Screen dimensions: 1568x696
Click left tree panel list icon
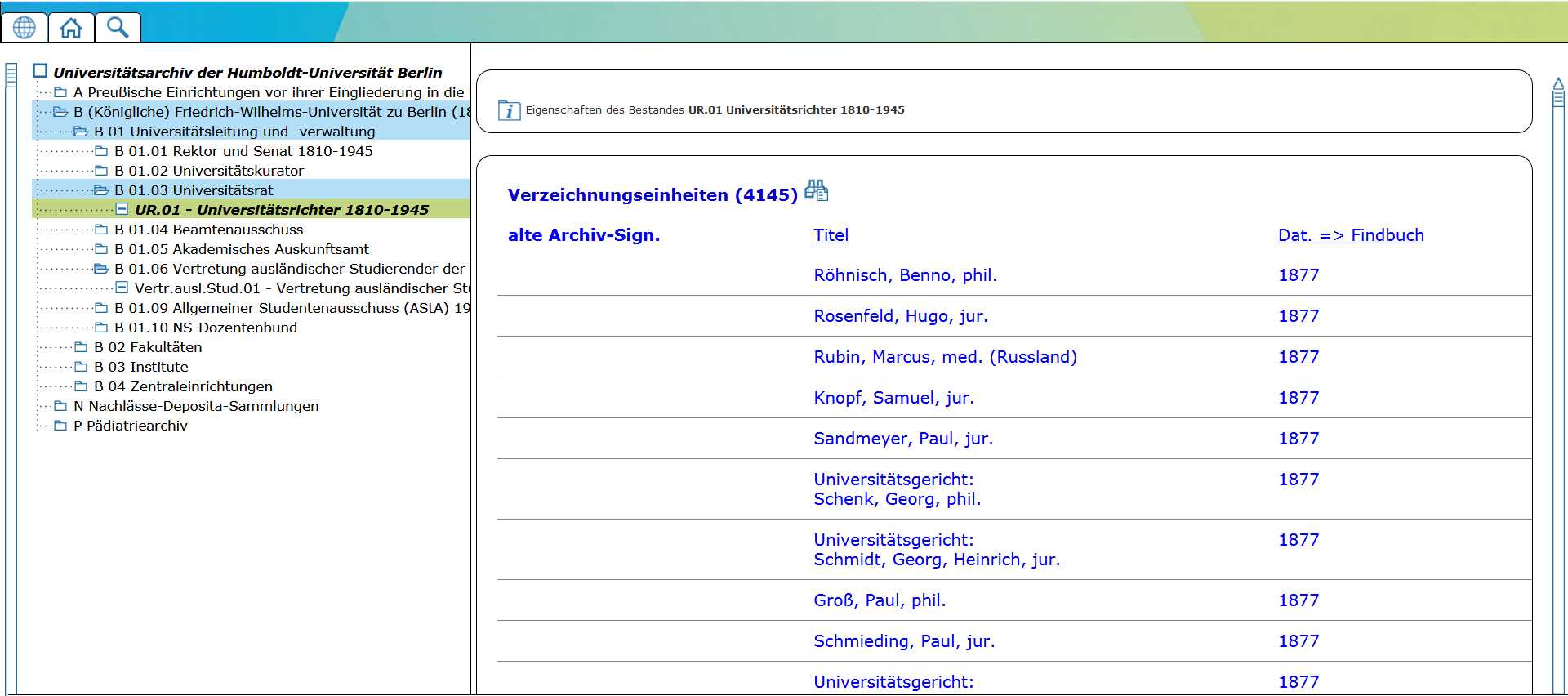11,75
